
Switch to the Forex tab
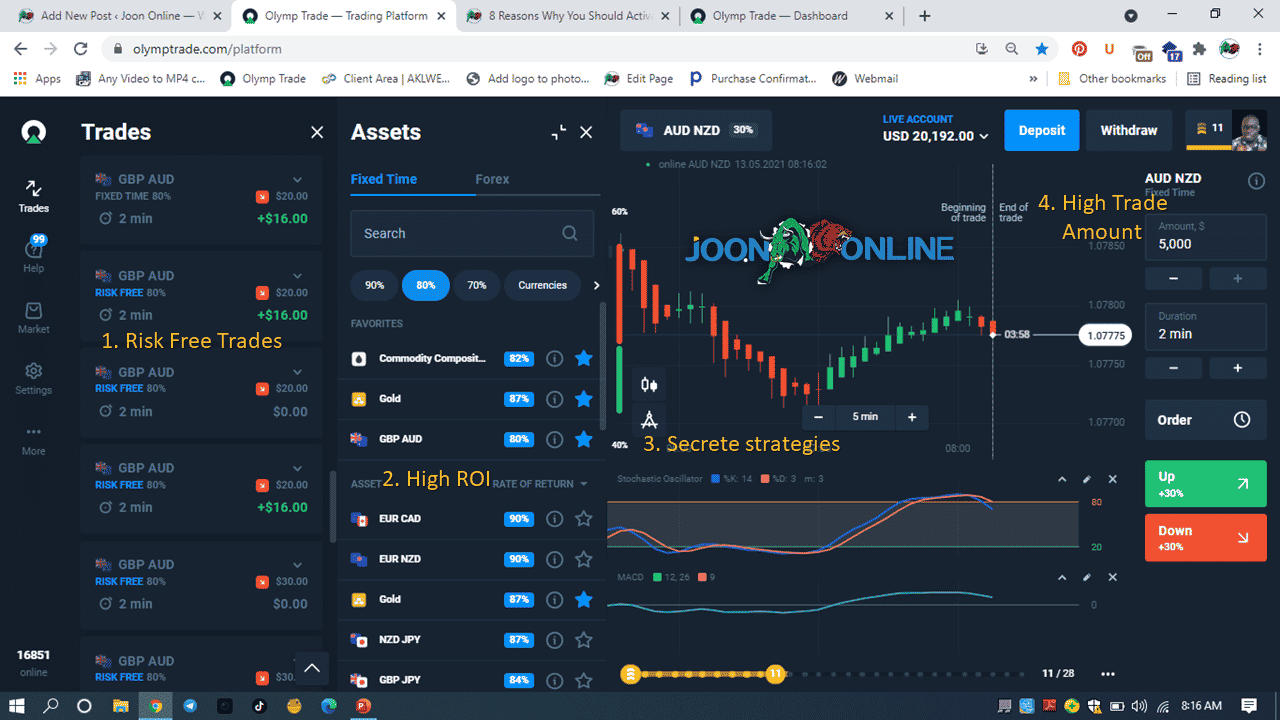[492, 179]
